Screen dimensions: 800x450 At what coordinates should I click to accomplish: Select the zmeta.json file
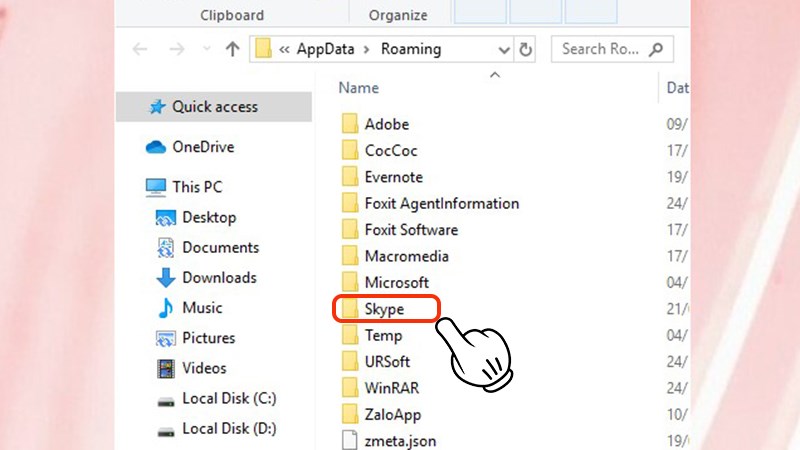[401, 441]
